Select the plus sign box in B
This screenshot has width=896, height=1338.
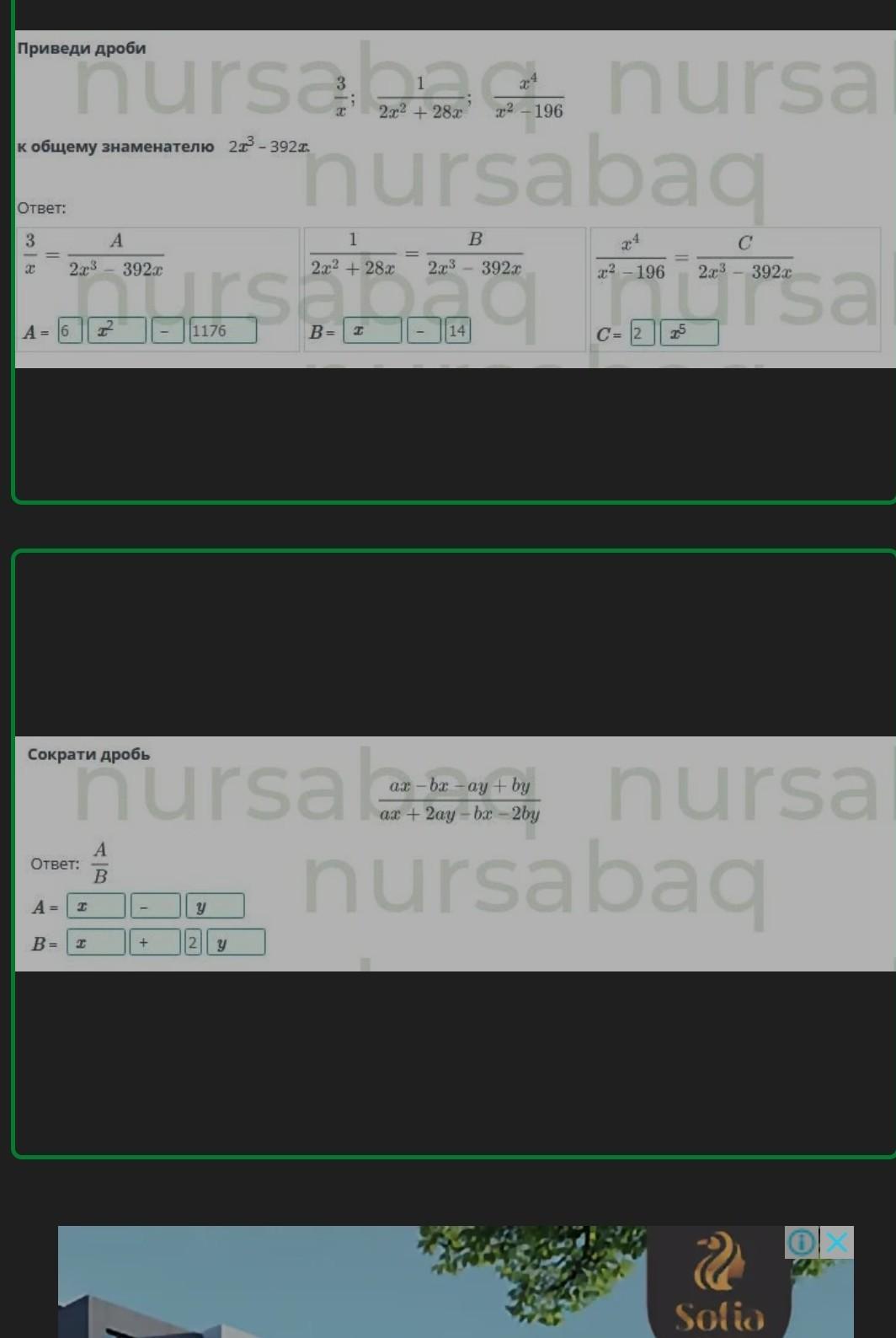[156, 942]
